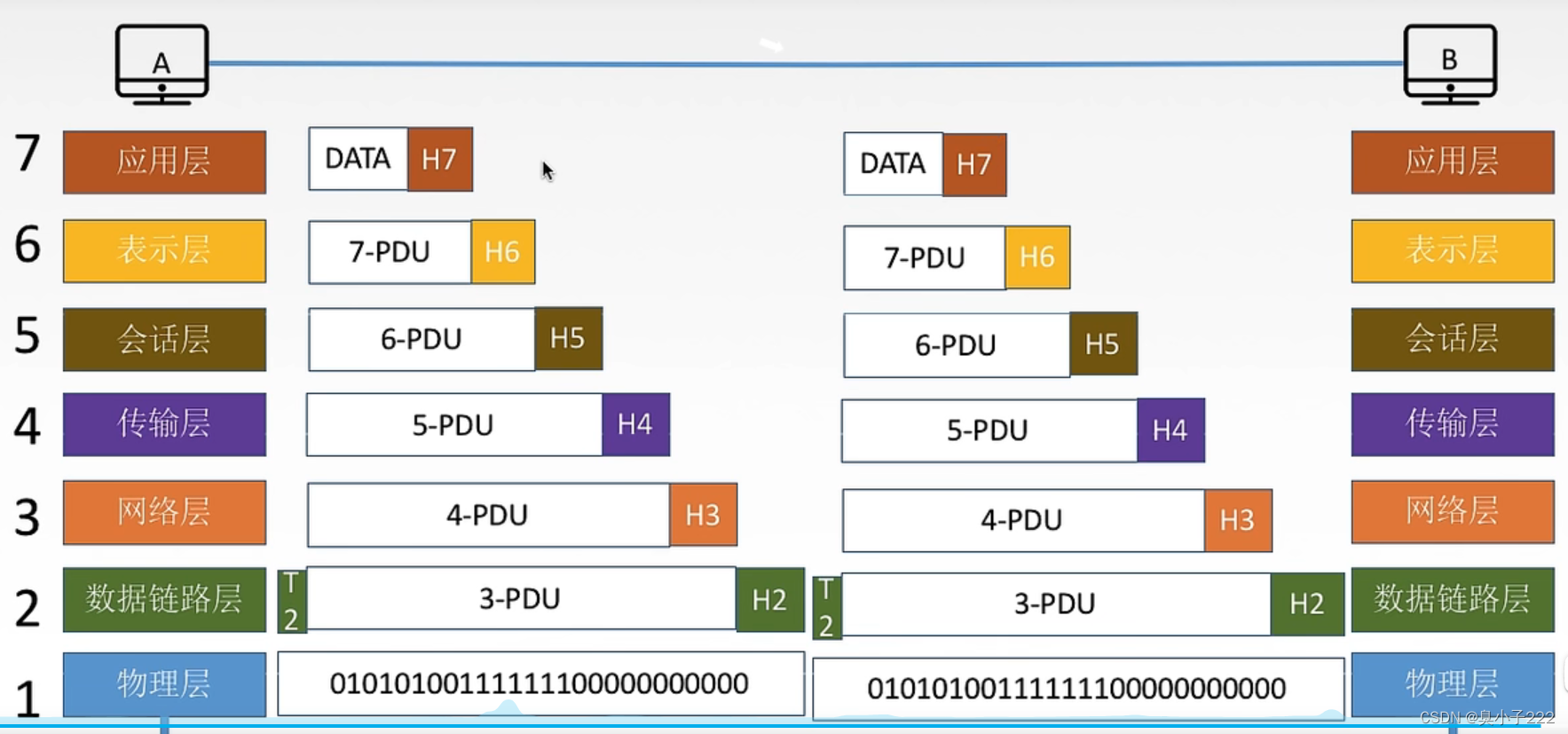Click host B's 数据链路层 layer box

(x=1453, y=600)
